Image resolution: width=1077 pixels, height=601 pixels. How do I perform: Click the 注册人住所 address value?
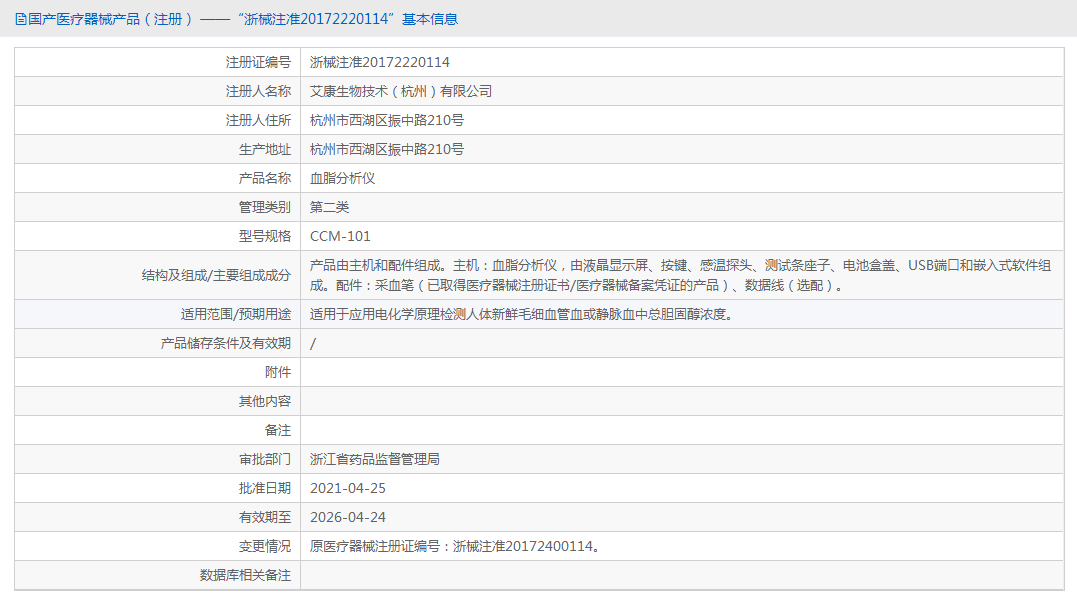pos(387,120)
